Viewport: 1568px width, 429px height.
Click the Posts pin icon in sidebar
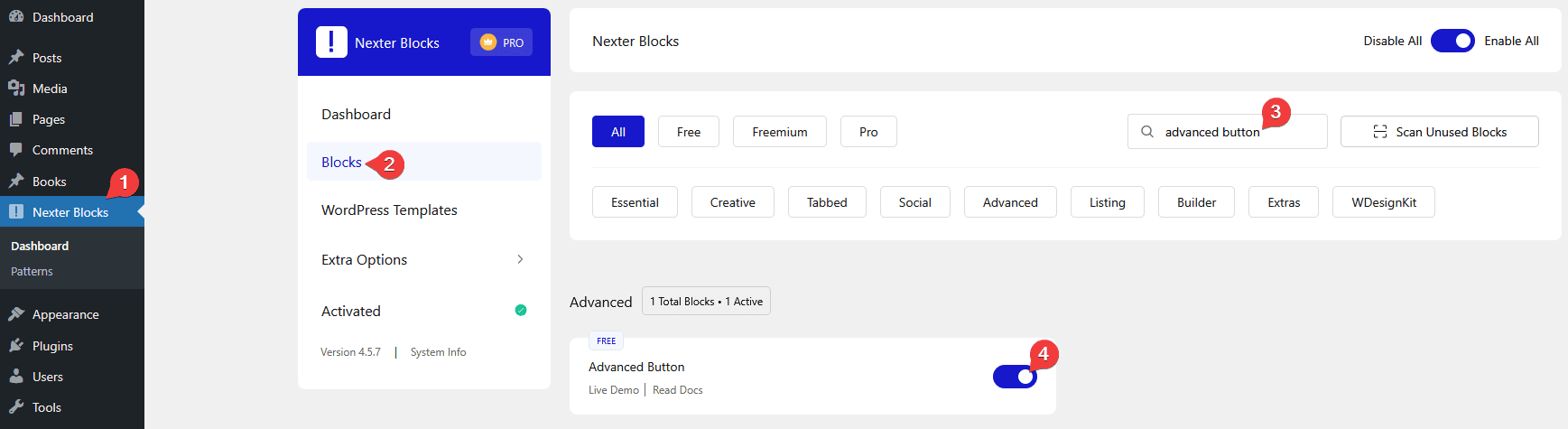(x=16, y=58)
